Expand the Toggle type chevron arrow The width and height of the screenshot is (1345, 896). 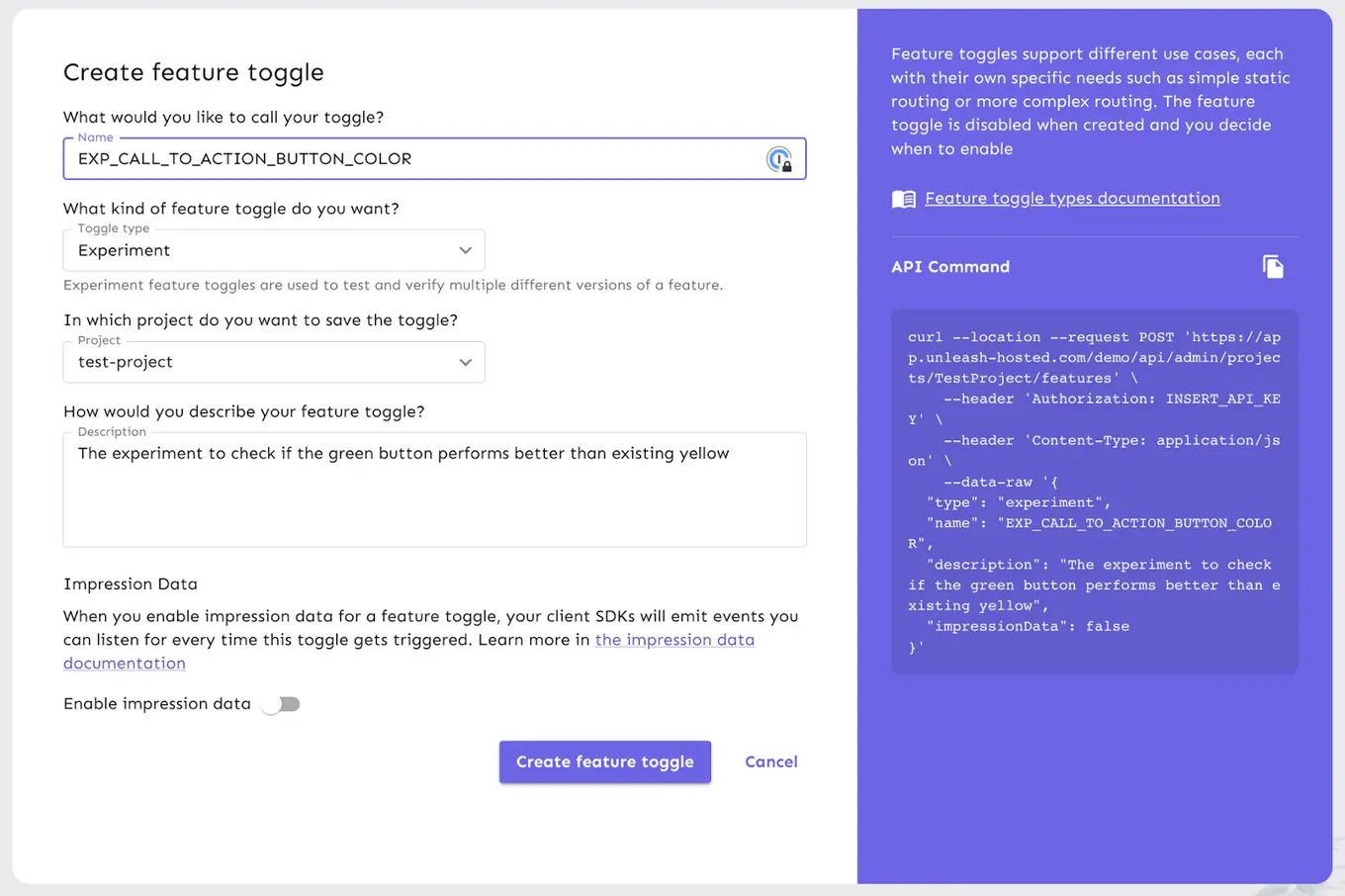click(465, 250)
